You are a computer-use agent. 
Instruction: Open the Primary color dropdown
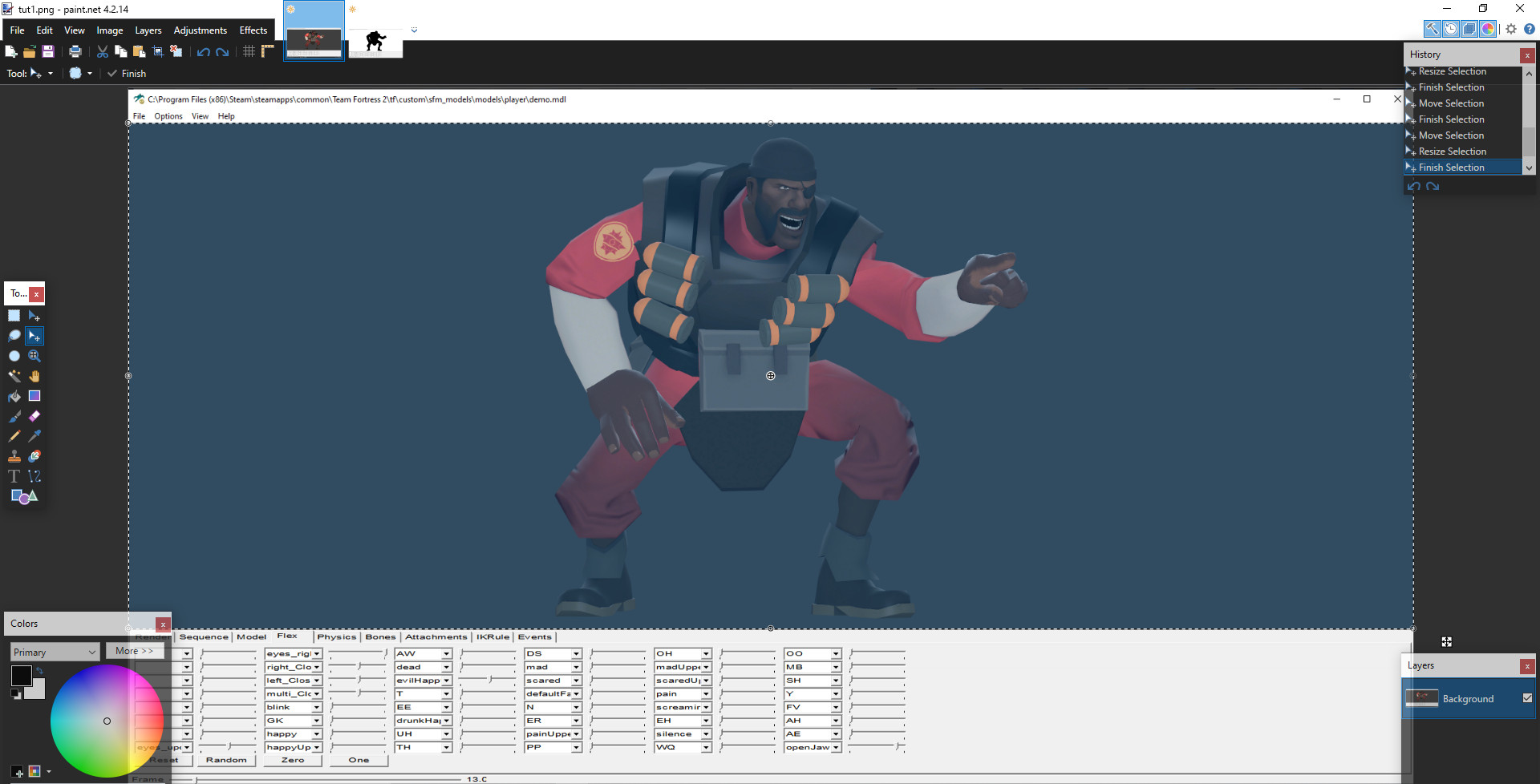tap(55, 652)
